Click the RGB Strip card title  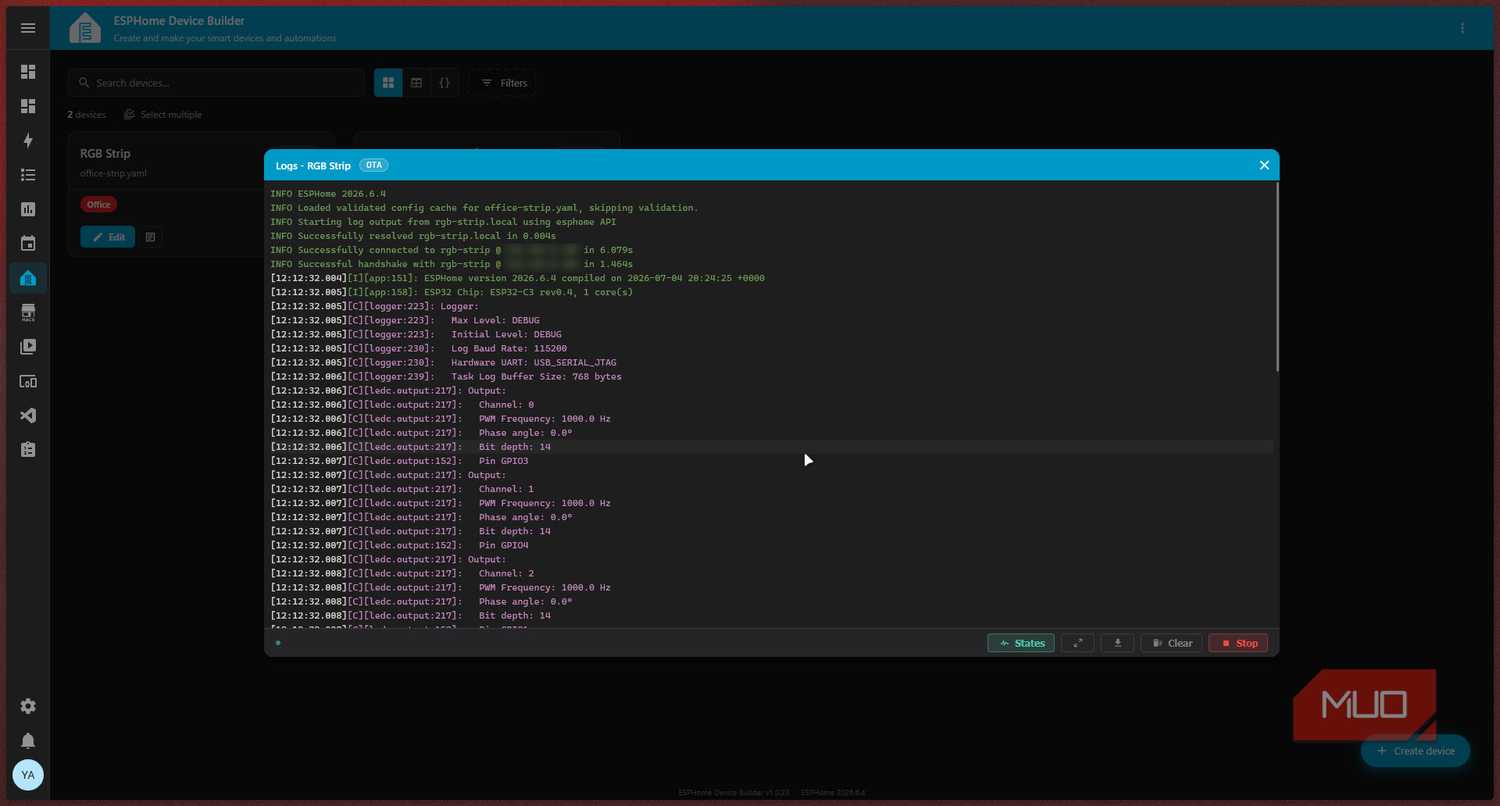tap(105, 153)
